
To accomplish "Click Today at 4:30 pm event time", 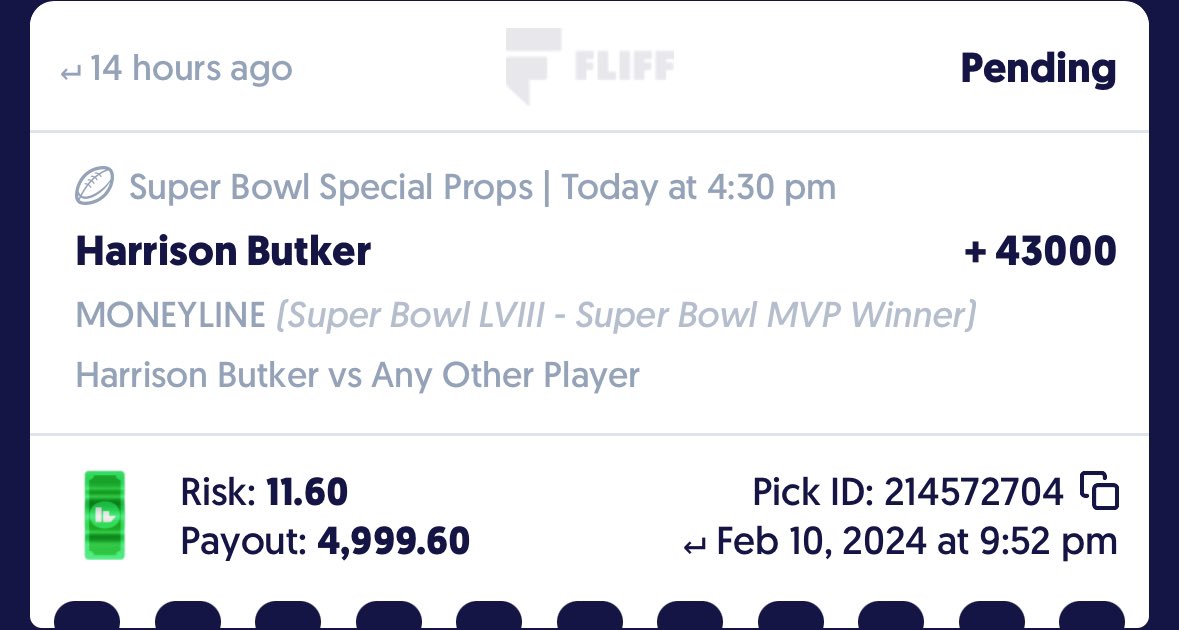I will point(699,186).
